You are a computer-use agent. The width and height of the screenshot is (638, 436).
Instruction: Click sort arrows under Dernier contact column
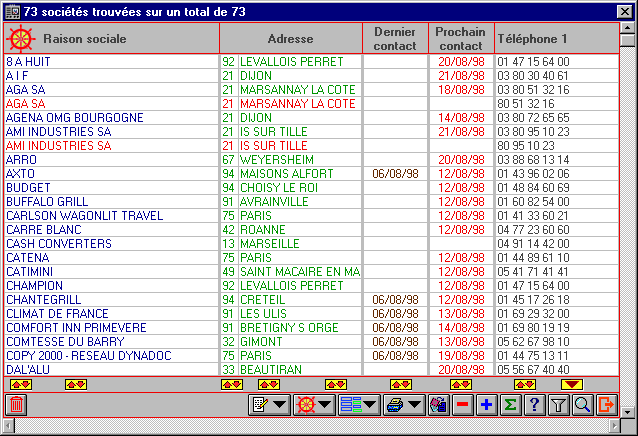(x=401, y=384)
